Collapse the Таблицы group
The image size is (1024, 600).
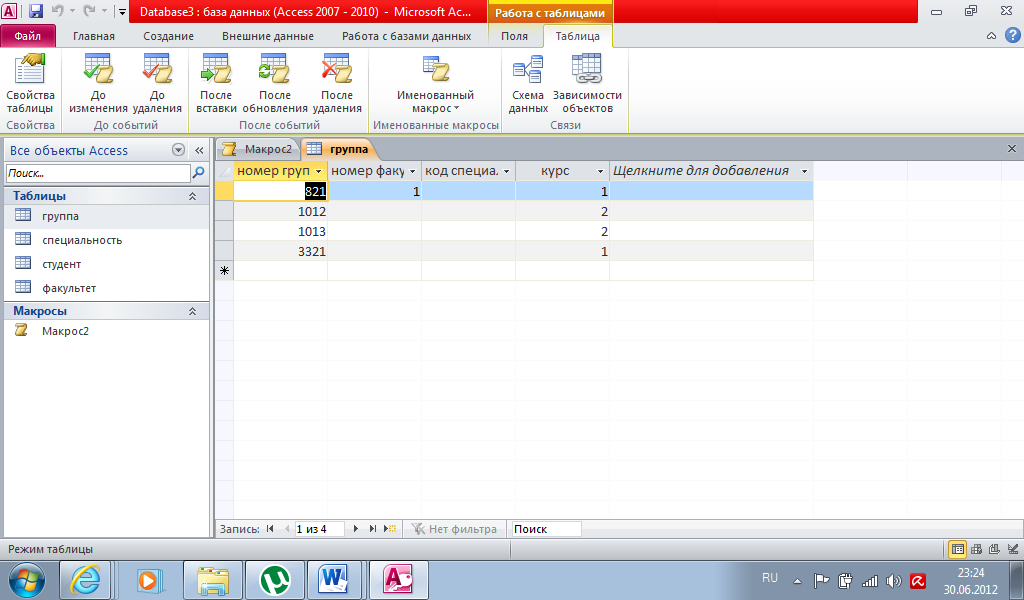click(193, 196)
